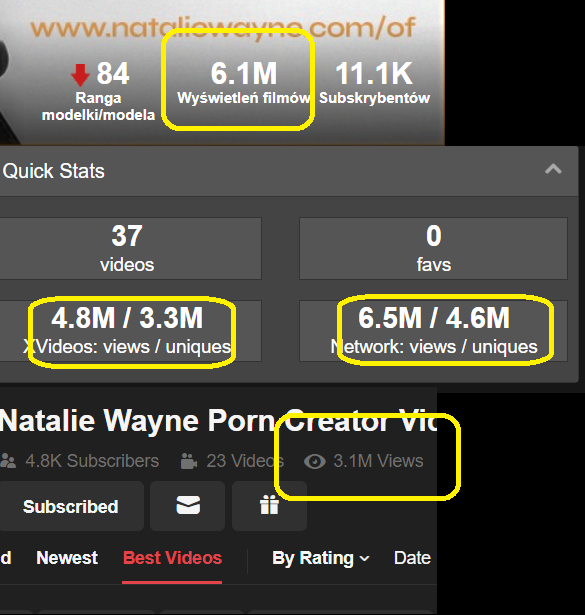Select the Best Videos tab
The height and width of the screenshot is (615, 585).
pyautogui.click(x=172, y=559)
